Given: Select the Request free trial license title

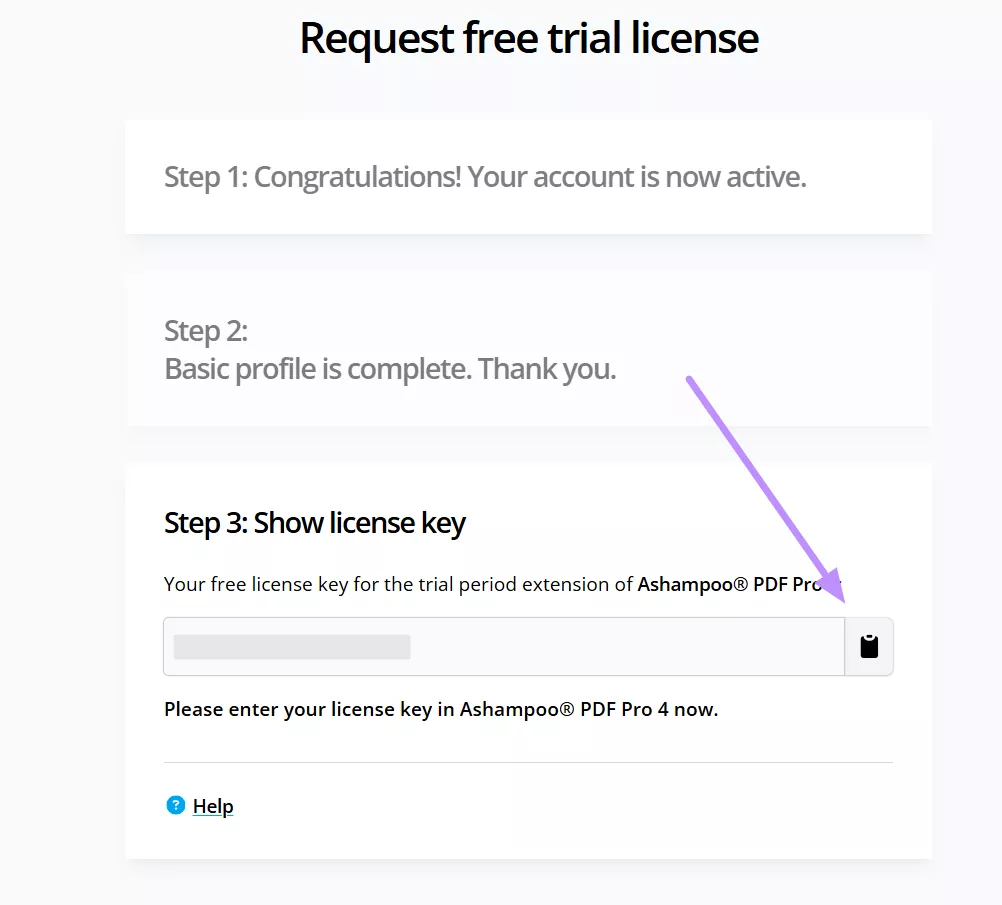Looking at the screenshot, I should [x=528, y=38].
